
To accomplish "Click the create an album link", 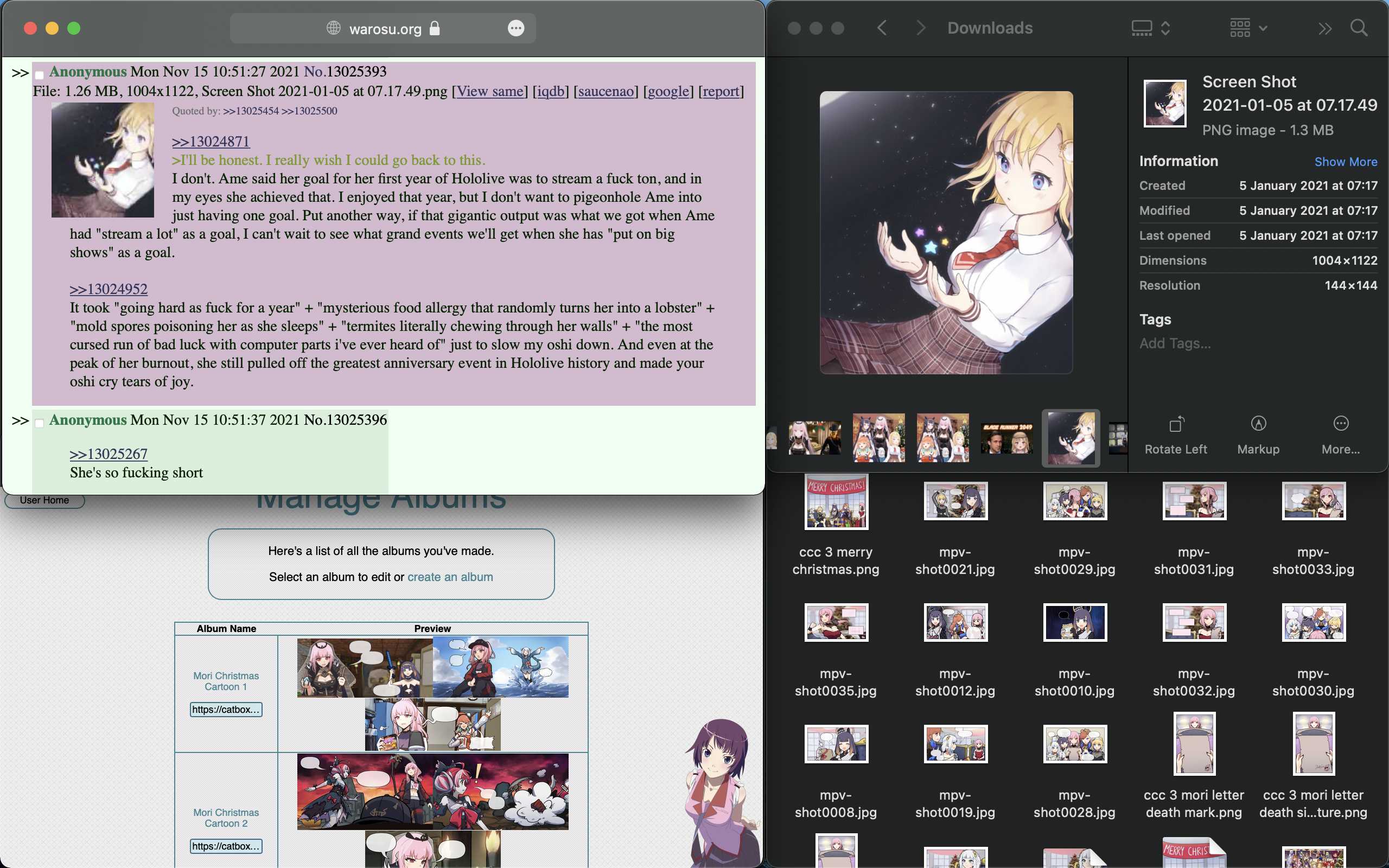I will point(450,577).
